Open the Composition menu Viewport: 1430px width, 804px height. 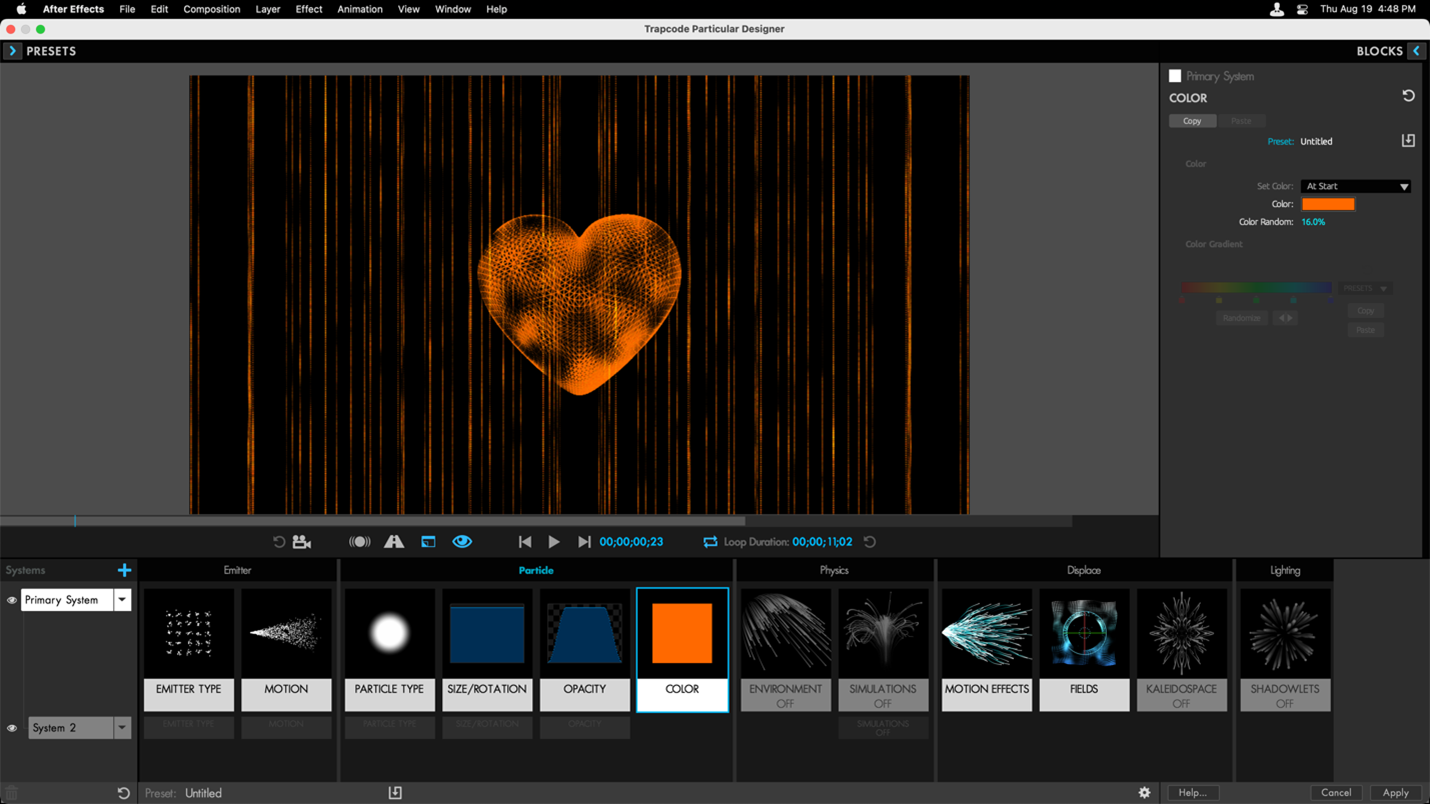(x=212, y=9)
